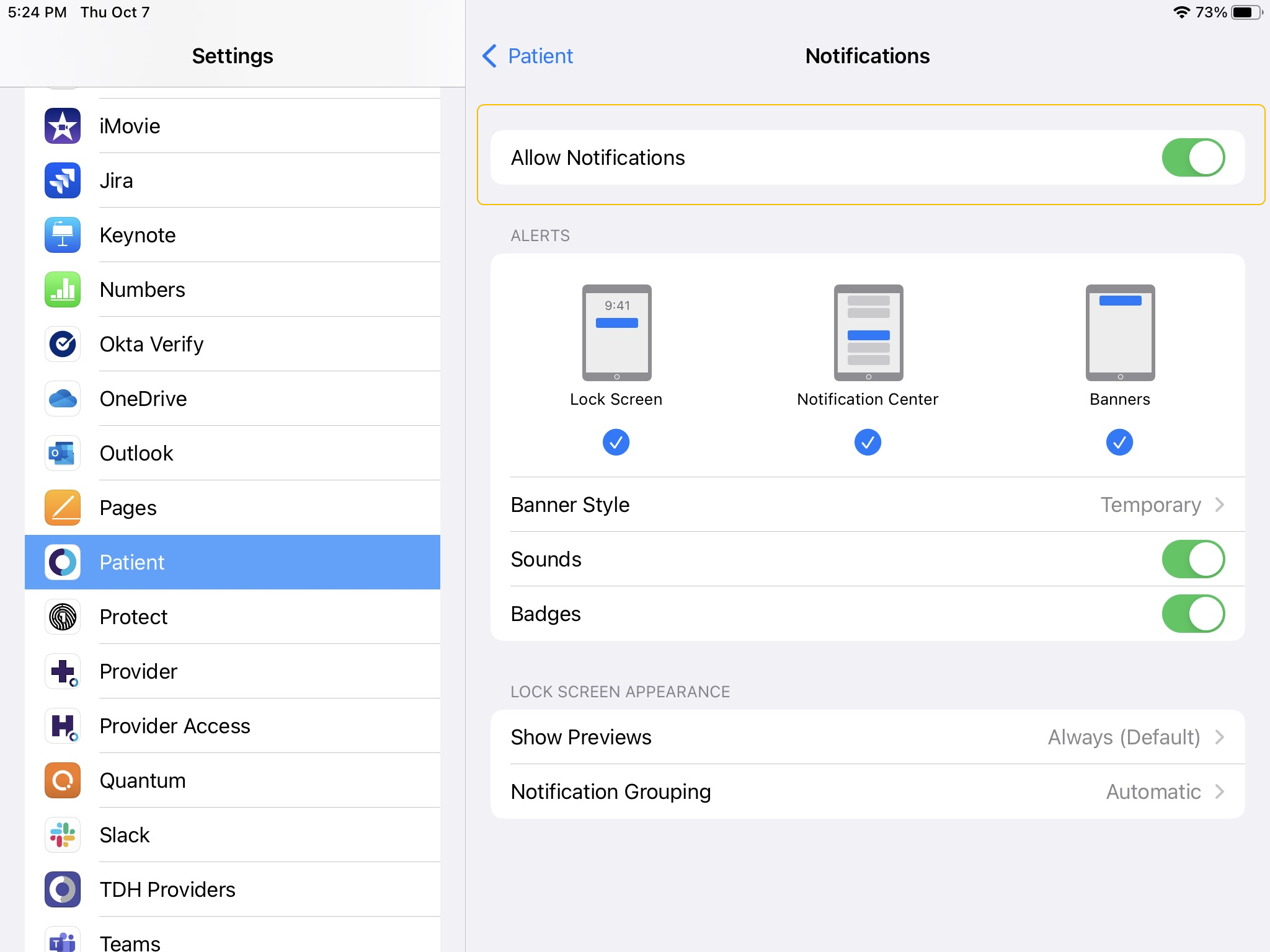Uncheck the Lock Screen alert checkmark
The height and width of the screenshot is (952, 1270).
[616, 442]
